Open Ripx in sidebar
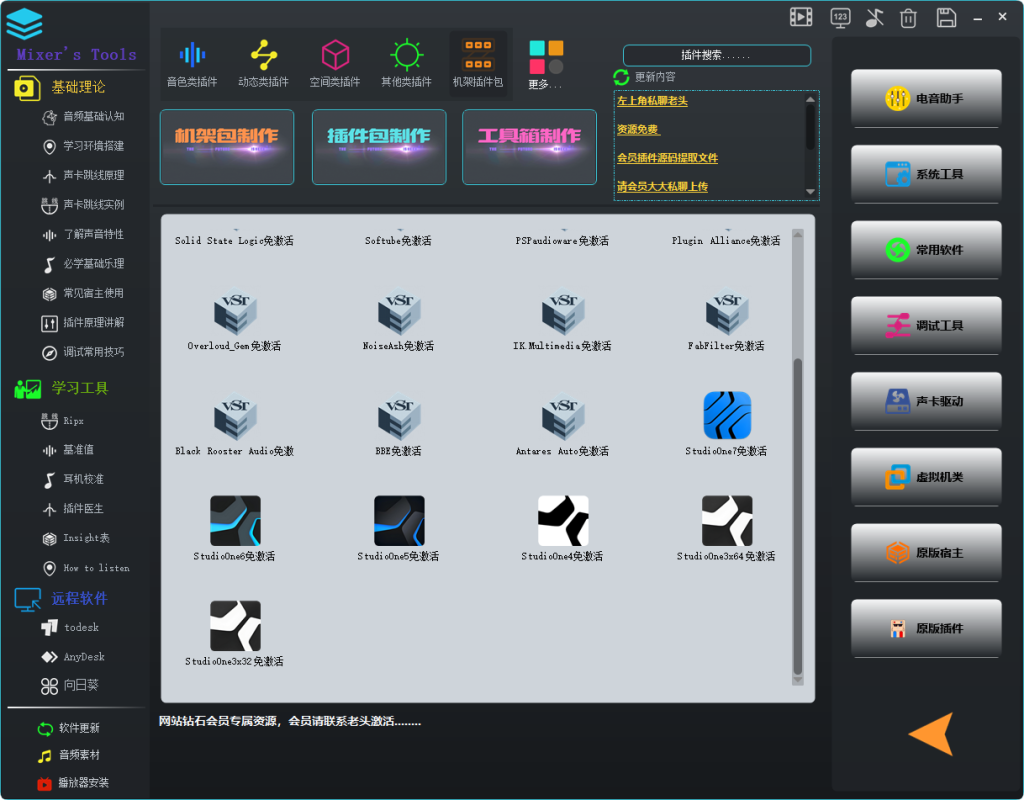 (63, 421)
